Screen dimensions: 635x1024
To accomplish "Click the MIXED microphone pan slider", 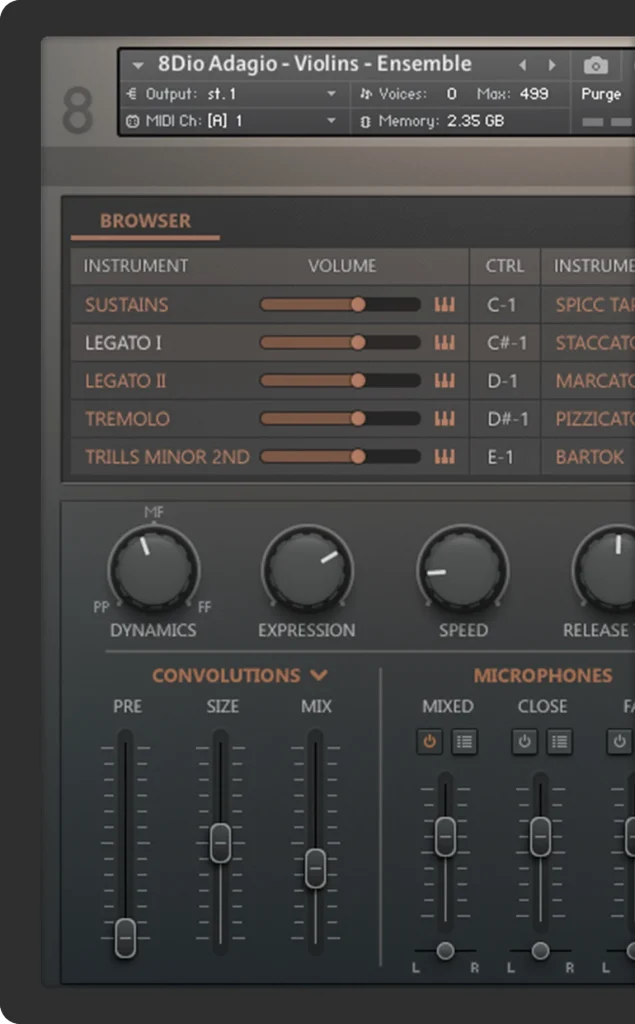I will (446, 951).
